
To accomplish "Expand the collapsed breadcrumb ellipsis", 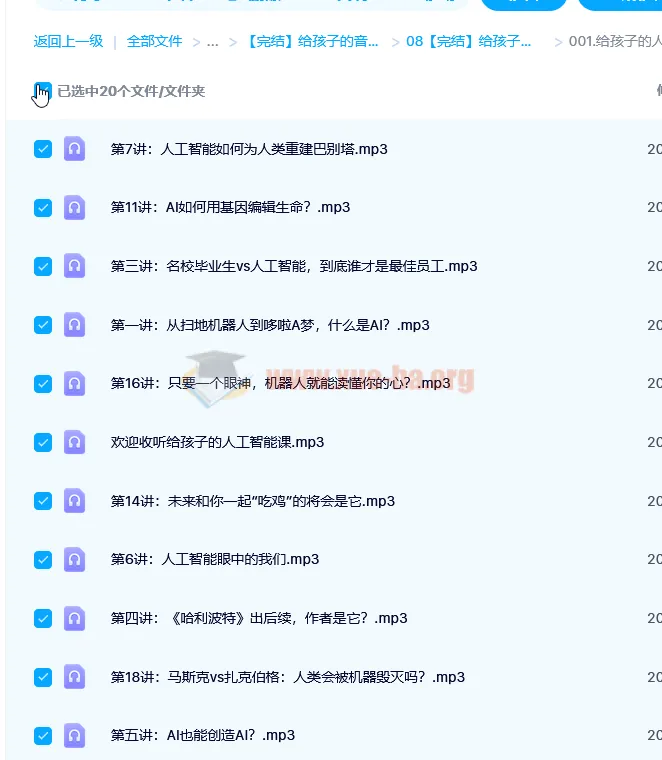I will [x=212, y=42].
